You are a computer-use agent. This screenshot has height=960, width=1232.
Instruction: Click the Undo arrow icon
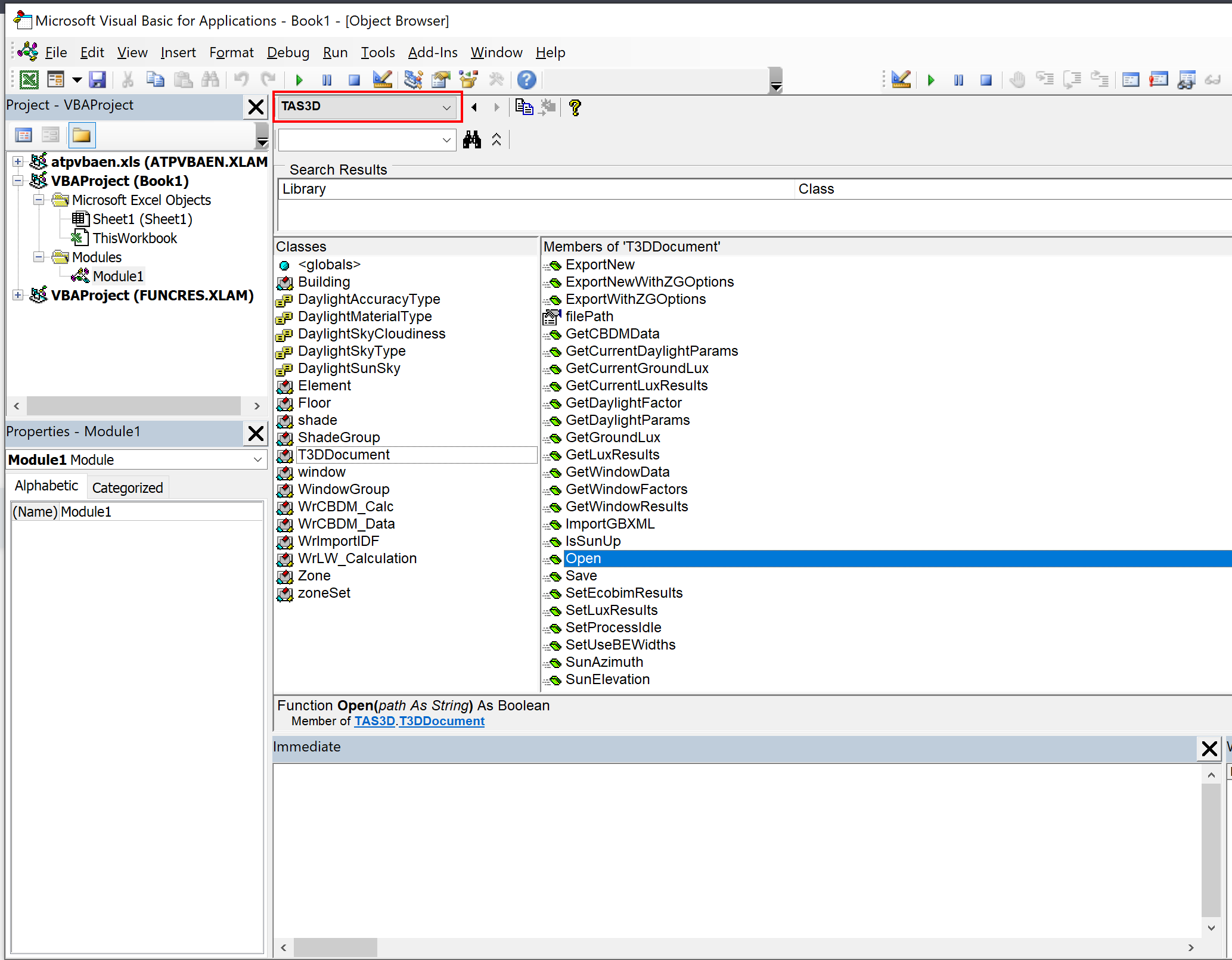[241, 79]
